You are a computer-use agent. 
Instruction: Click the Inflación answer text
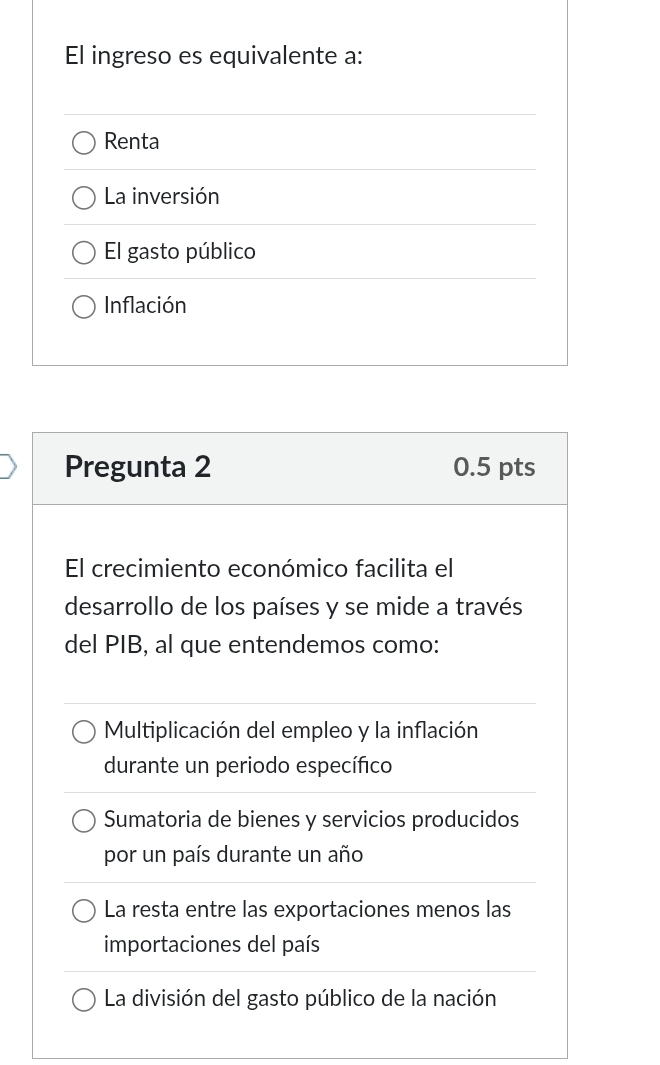[145, 306]
